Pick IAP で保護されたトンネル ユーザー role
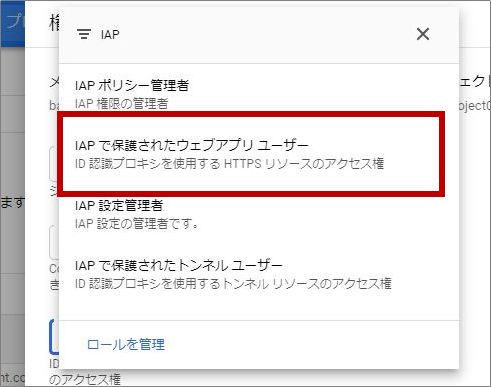 click(x=259, y=274)
